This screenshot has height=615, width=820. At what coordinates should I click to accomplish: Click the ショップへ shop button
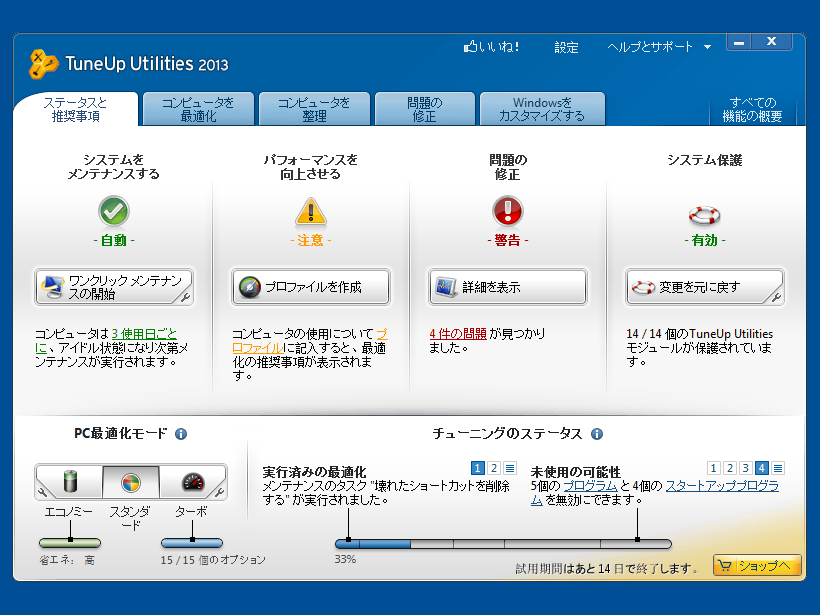point(757,565)
